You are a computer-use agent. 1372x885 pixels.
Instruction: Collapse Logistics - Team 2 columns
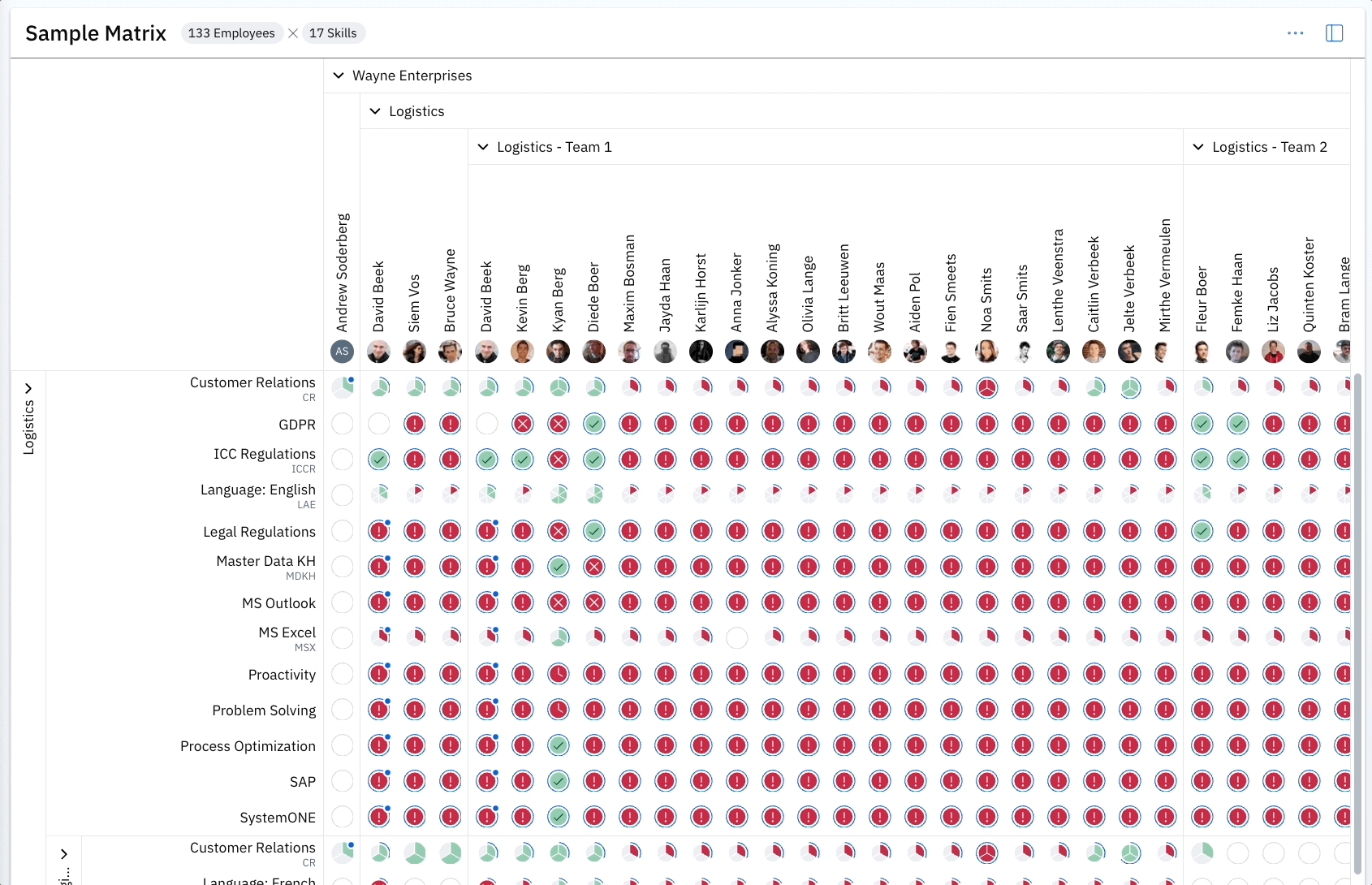tap(1198, 147)
